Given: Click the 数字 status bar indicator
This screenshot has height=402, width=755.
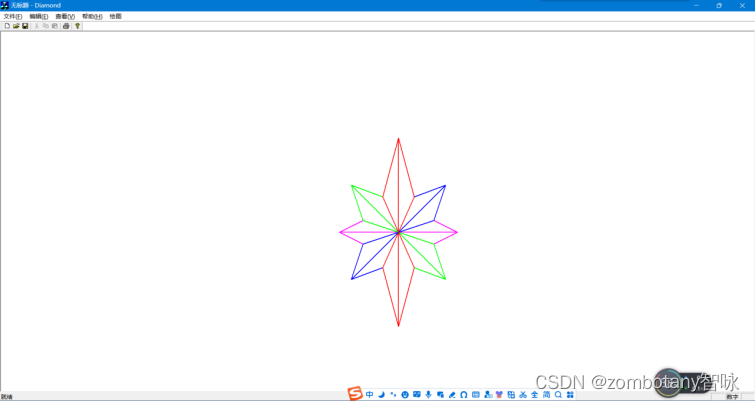Looking at the screenshot, I should (x=732, y=397).
